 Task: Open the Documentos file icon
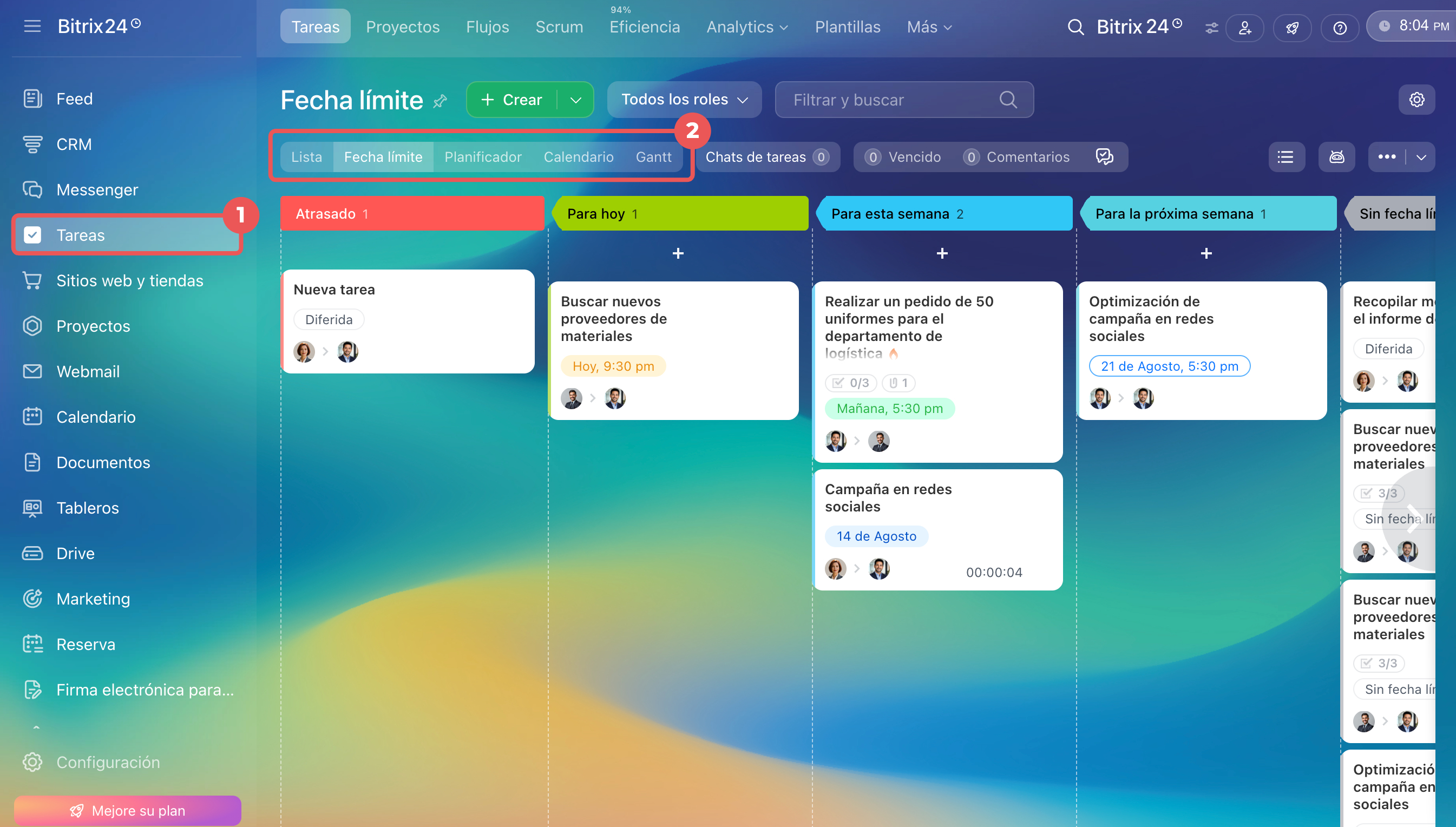pos(32,462)
